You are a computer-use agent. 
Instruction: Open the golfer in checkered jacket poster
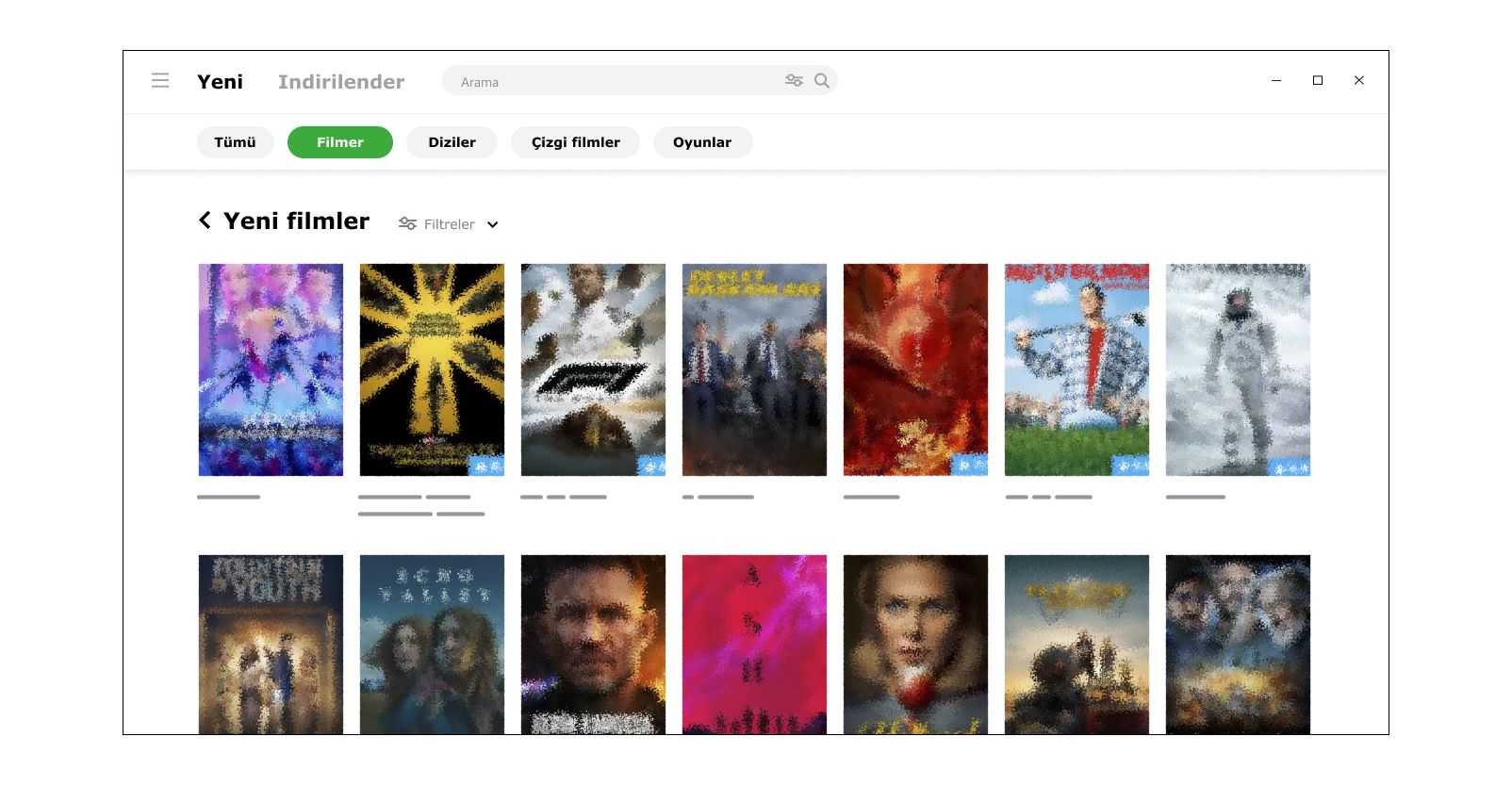coord(1076,369)
